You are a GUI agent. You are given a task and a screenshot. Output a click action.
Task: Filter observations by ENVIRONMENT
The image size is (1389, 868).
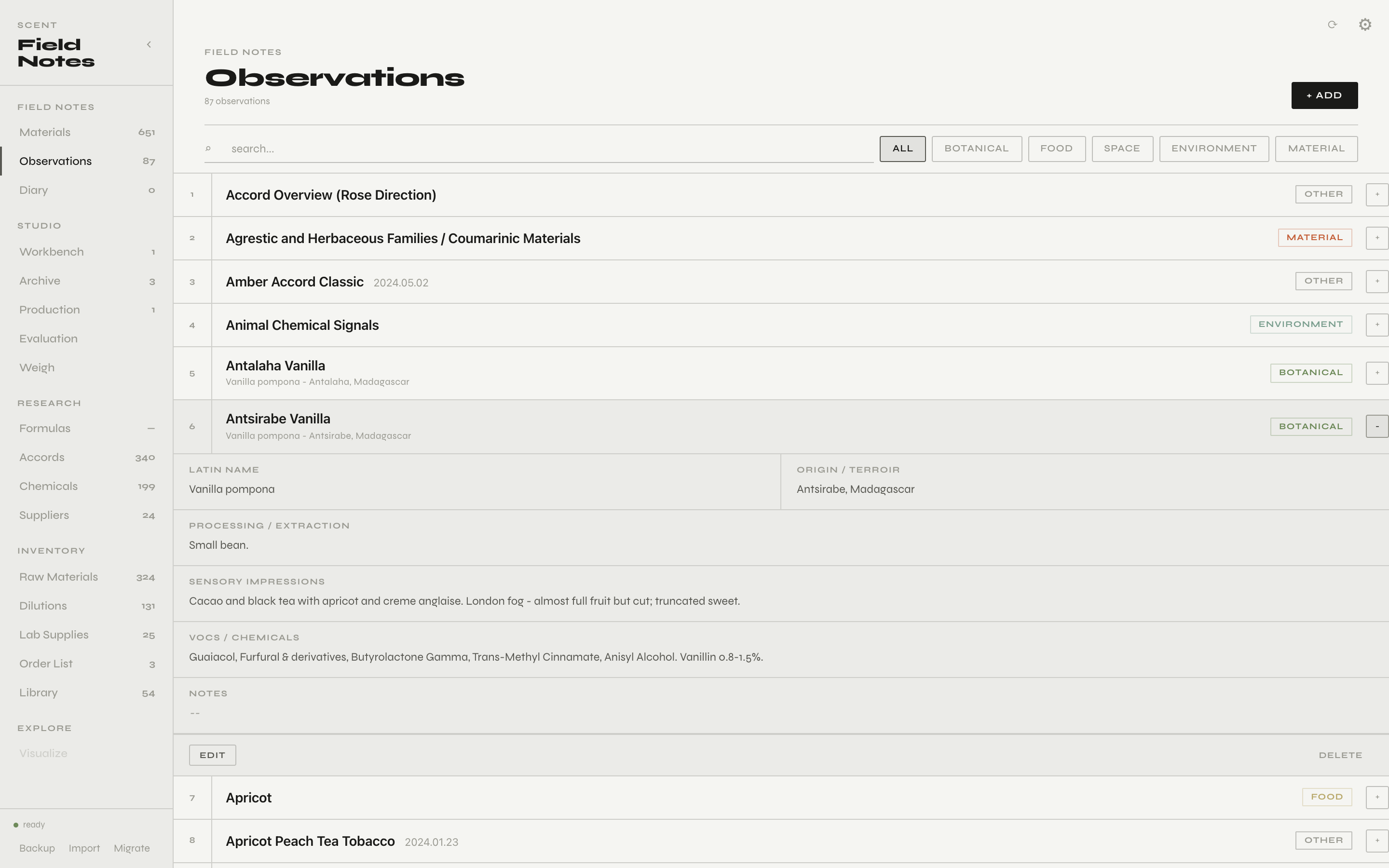click(1214, 149)
